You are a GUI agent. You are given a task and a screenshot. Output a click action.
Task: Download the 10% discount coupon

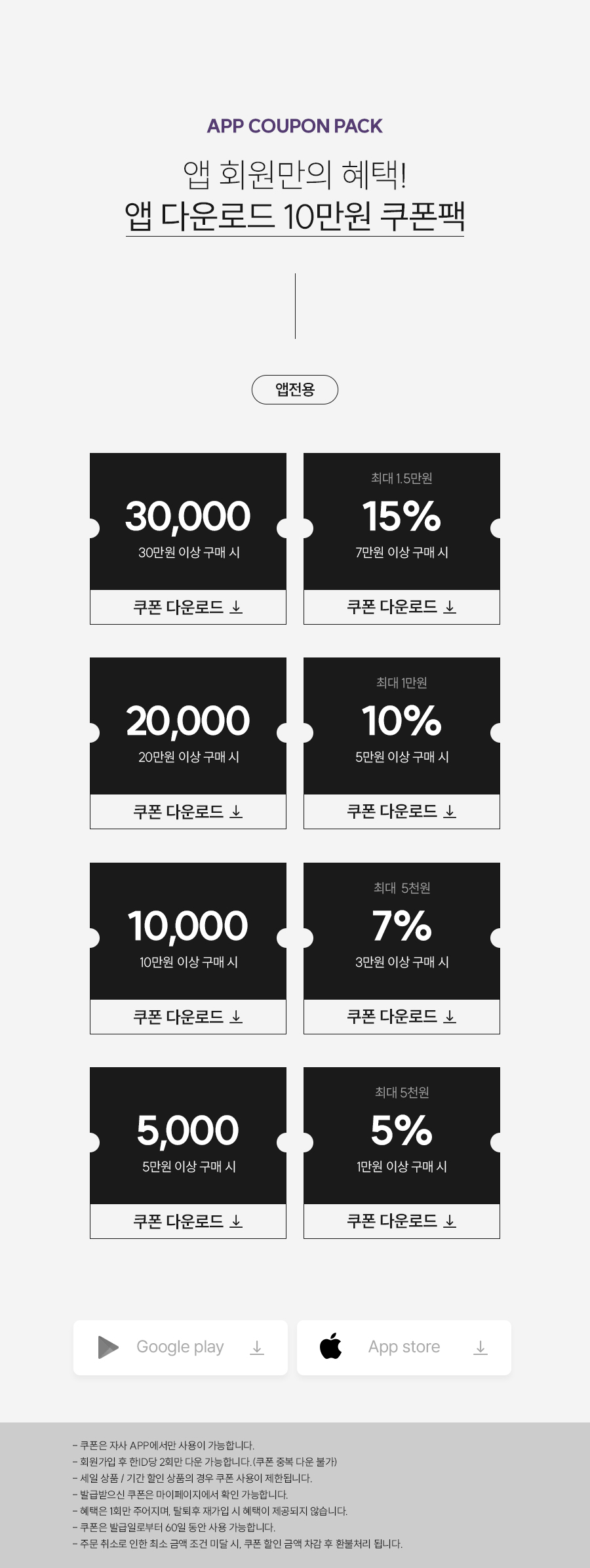pos(402,812)
